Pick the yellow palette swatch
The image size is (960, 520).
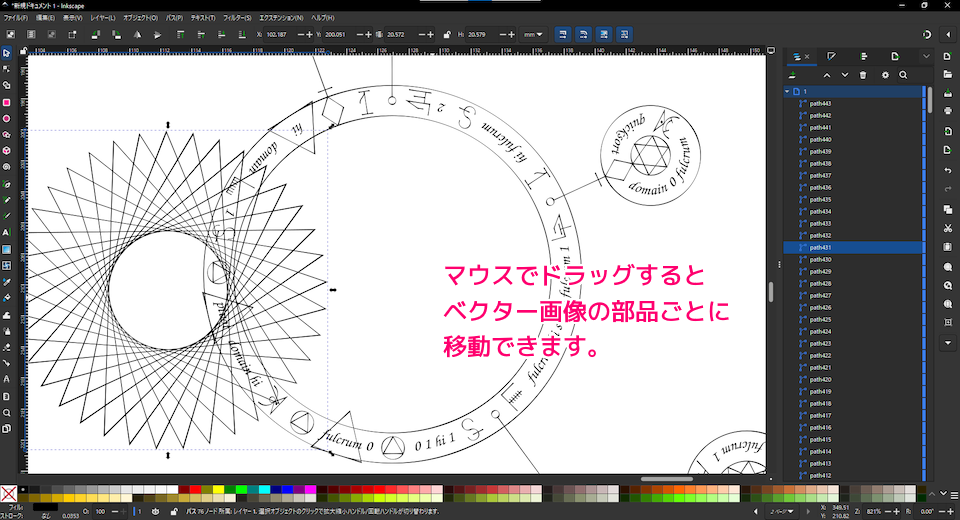coord(218,489)
